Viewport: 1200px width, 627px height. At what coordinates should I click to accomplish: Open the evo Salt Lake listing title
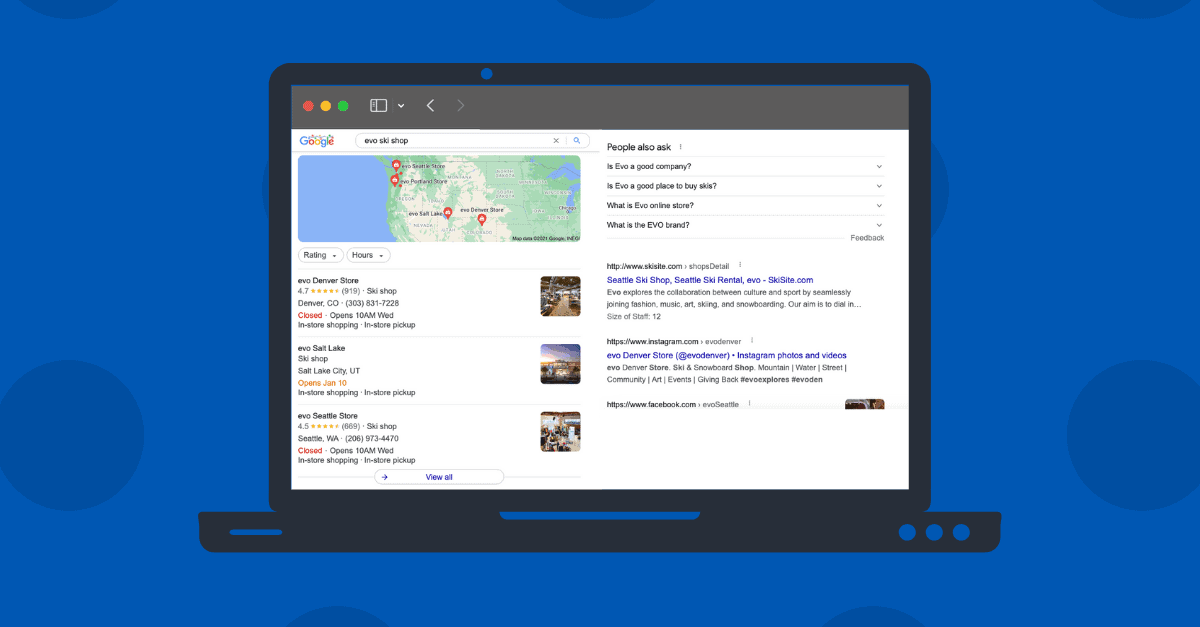[321, 348]
